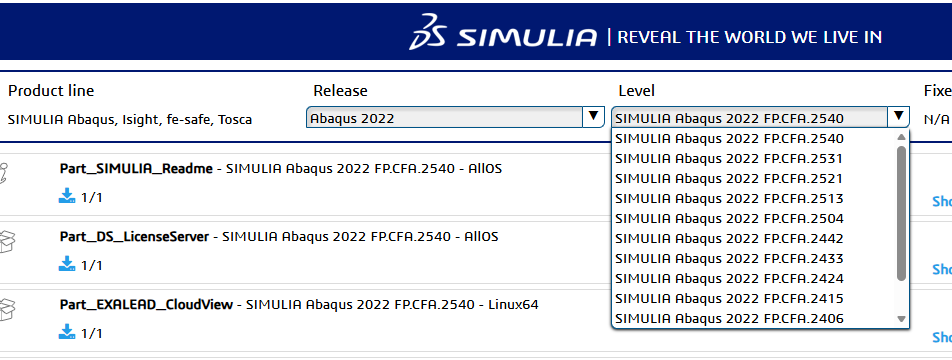952x360 pixels.
Task: Select SIMULIA Abaqus 2022 FP.CFA.2521 option
Action: 754,178
